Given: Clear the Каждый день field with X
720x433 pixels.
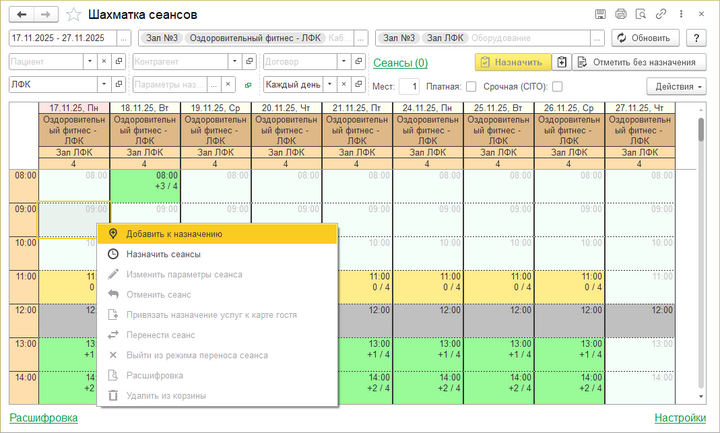Looking at the screenshot, I should coord(344,84).
